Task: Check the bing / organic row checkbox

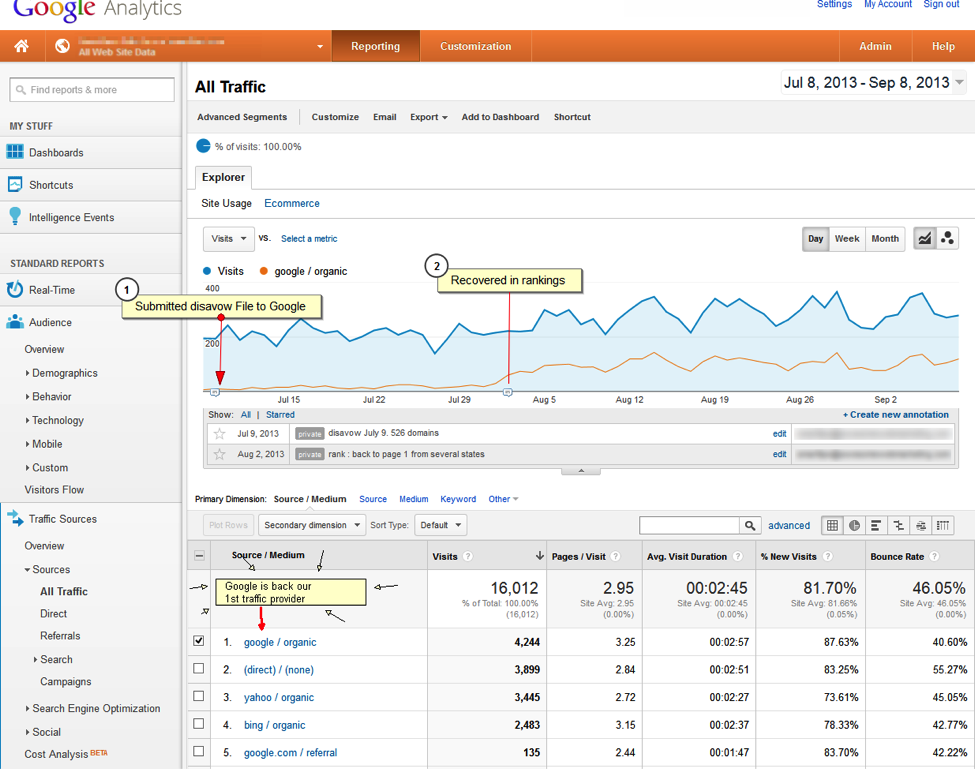Action: point(198,724)
